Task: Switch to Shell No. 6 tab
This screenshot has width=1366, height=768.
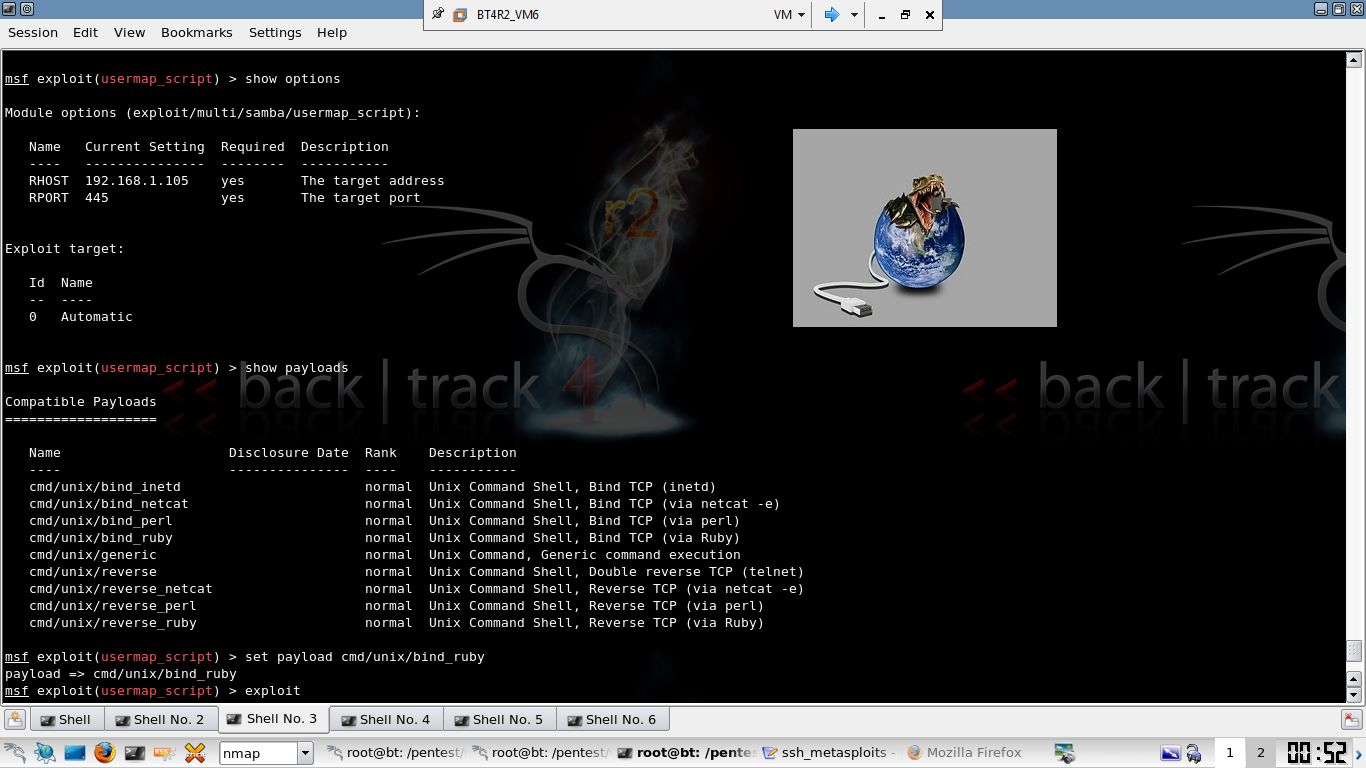Action: [611, 719]
